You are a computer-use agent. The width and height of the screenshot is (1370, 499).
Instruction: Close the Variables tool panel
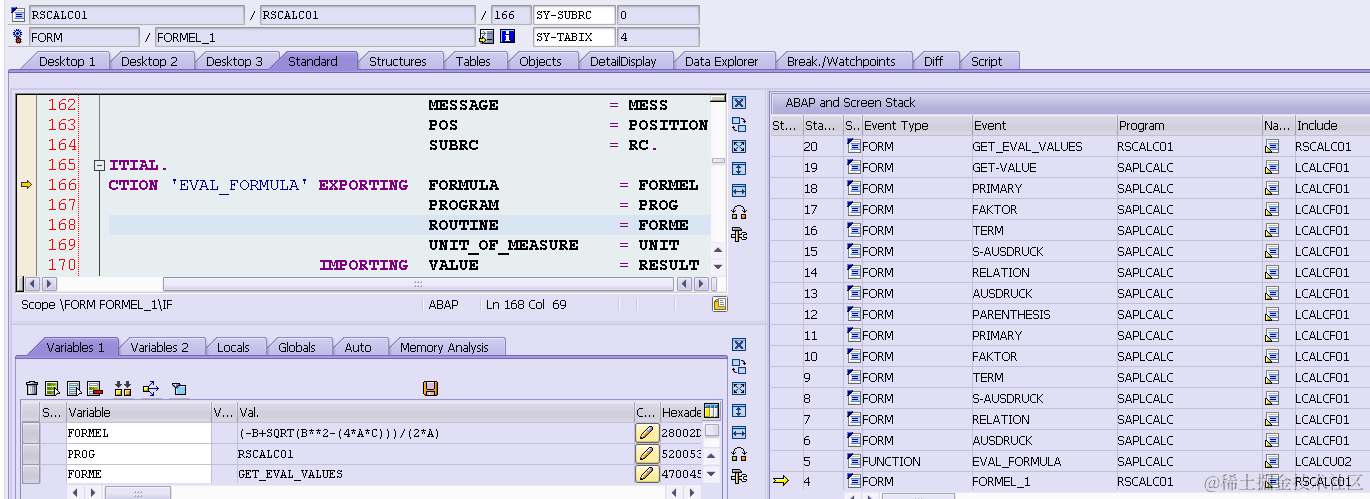(x=739, y=345)
